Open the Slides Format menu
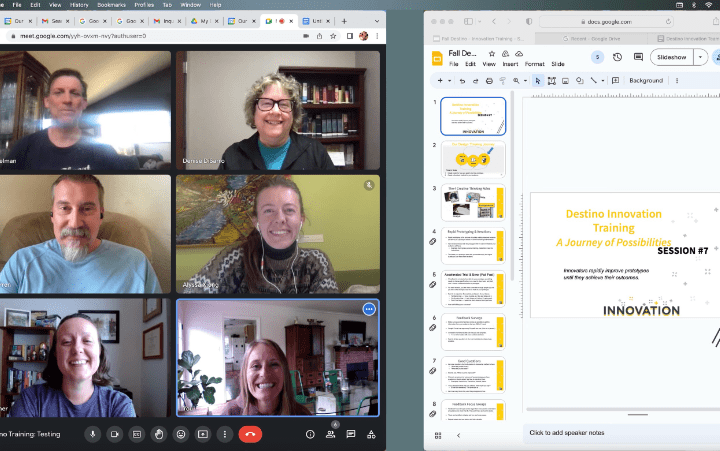This screenshot has height=451, width=720. [534, 64]
